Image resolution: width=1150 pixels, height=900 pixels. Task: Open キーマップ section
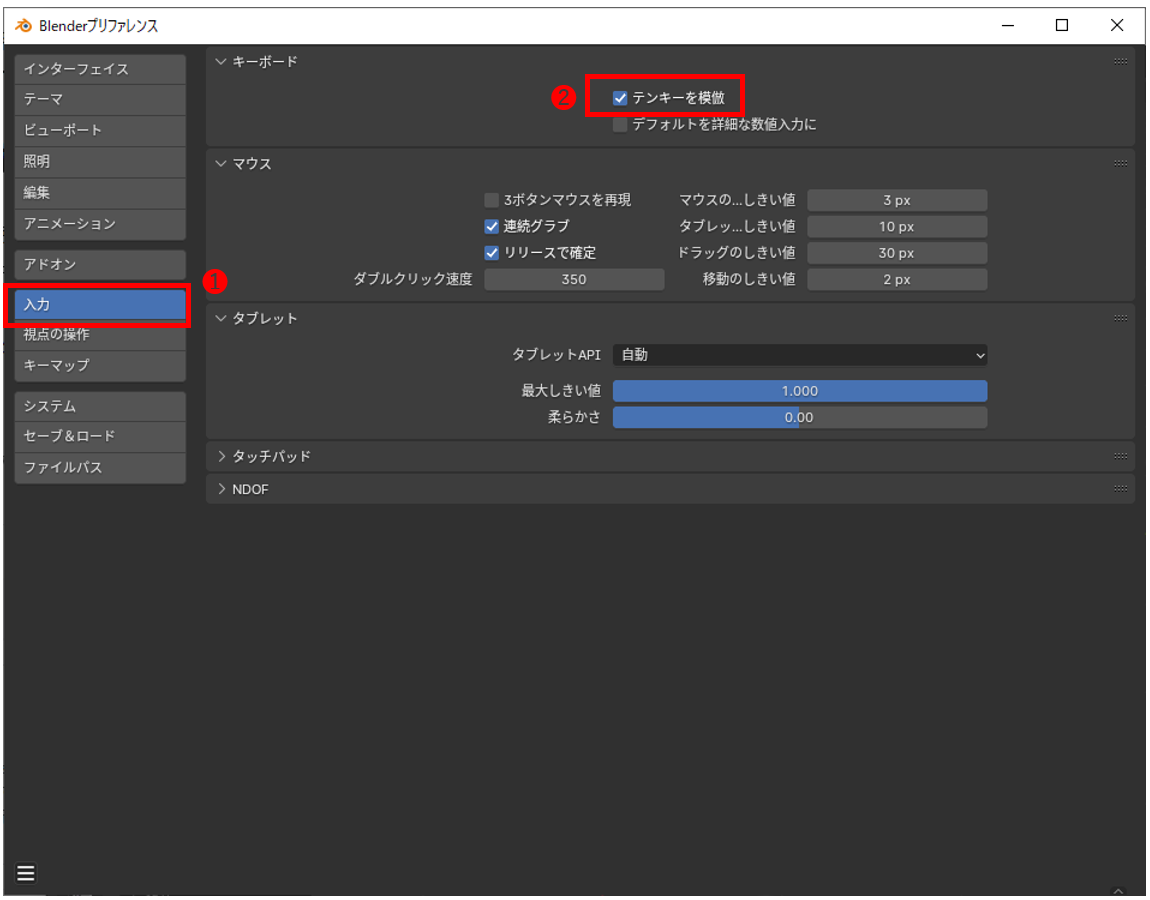tap(100, 365)
